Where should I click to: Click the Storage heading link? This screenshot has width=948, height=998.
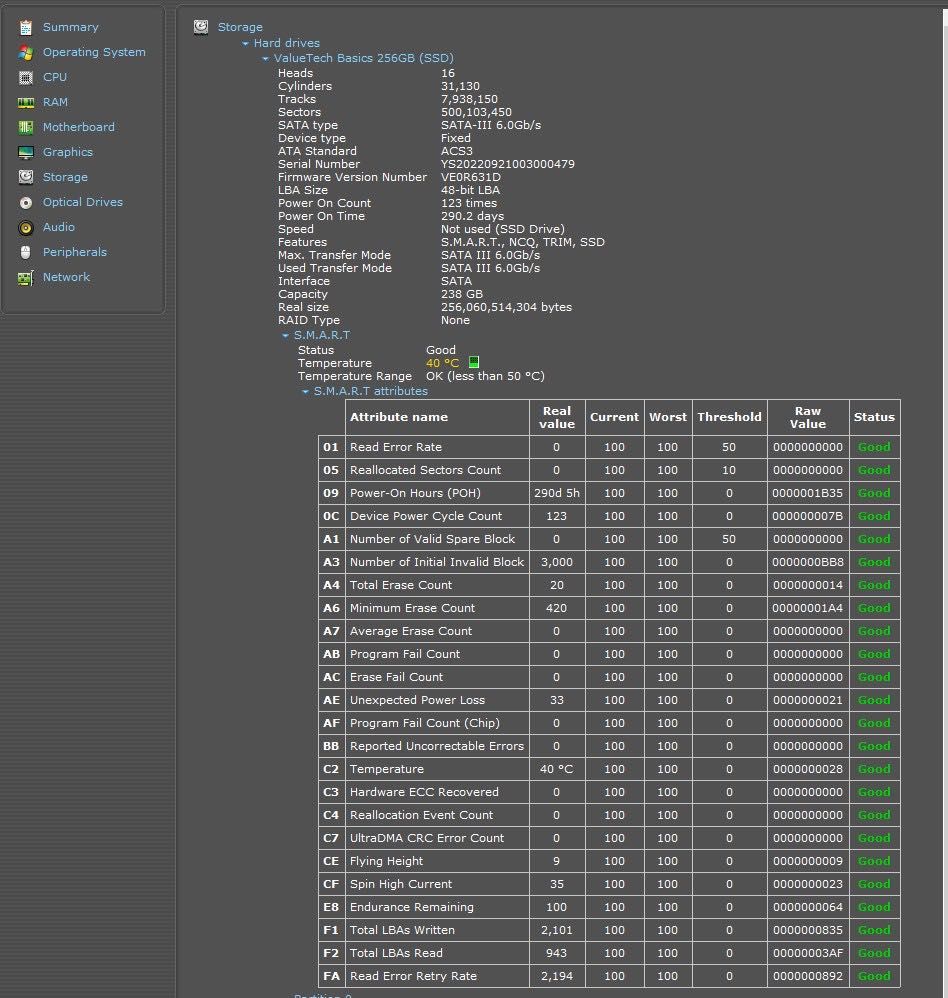click(x=240, y=27)
